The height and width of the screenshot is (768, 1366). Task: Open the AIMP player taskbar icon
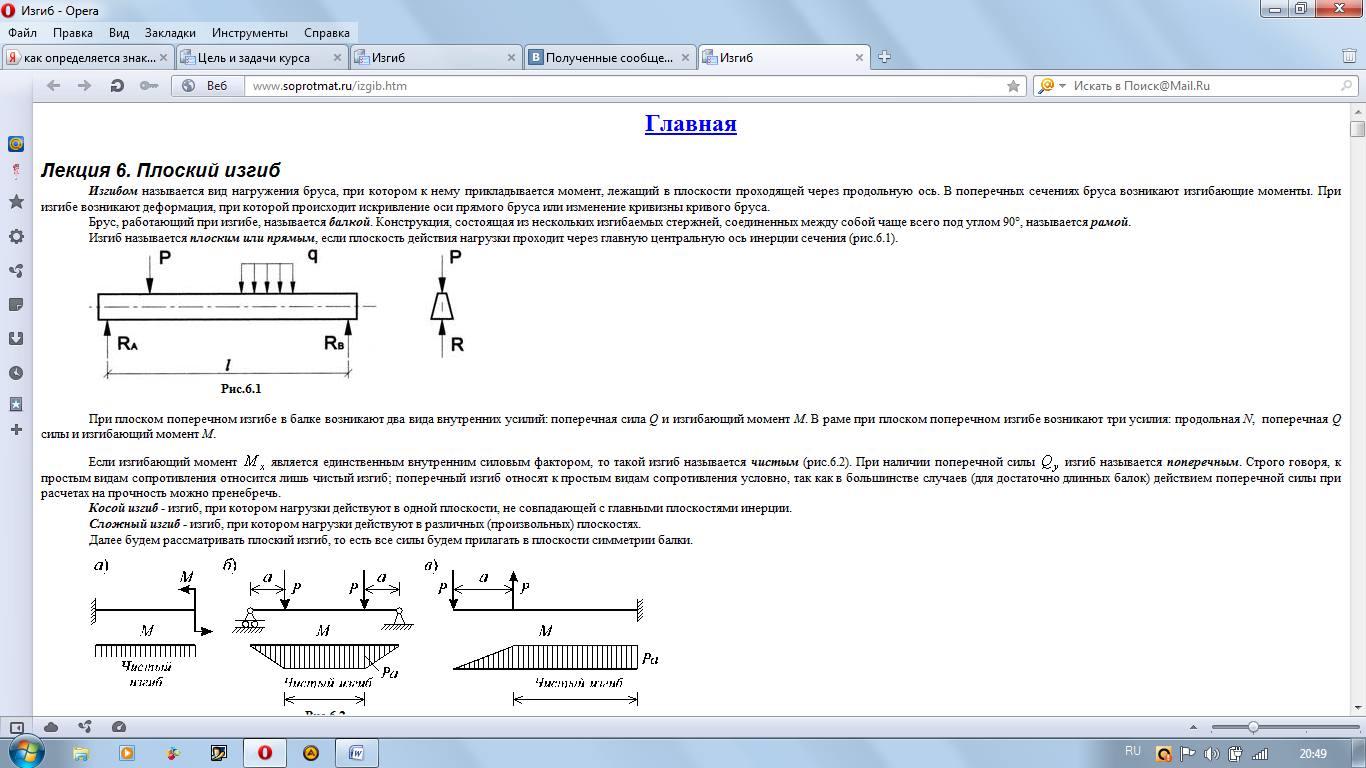point(311,752)
